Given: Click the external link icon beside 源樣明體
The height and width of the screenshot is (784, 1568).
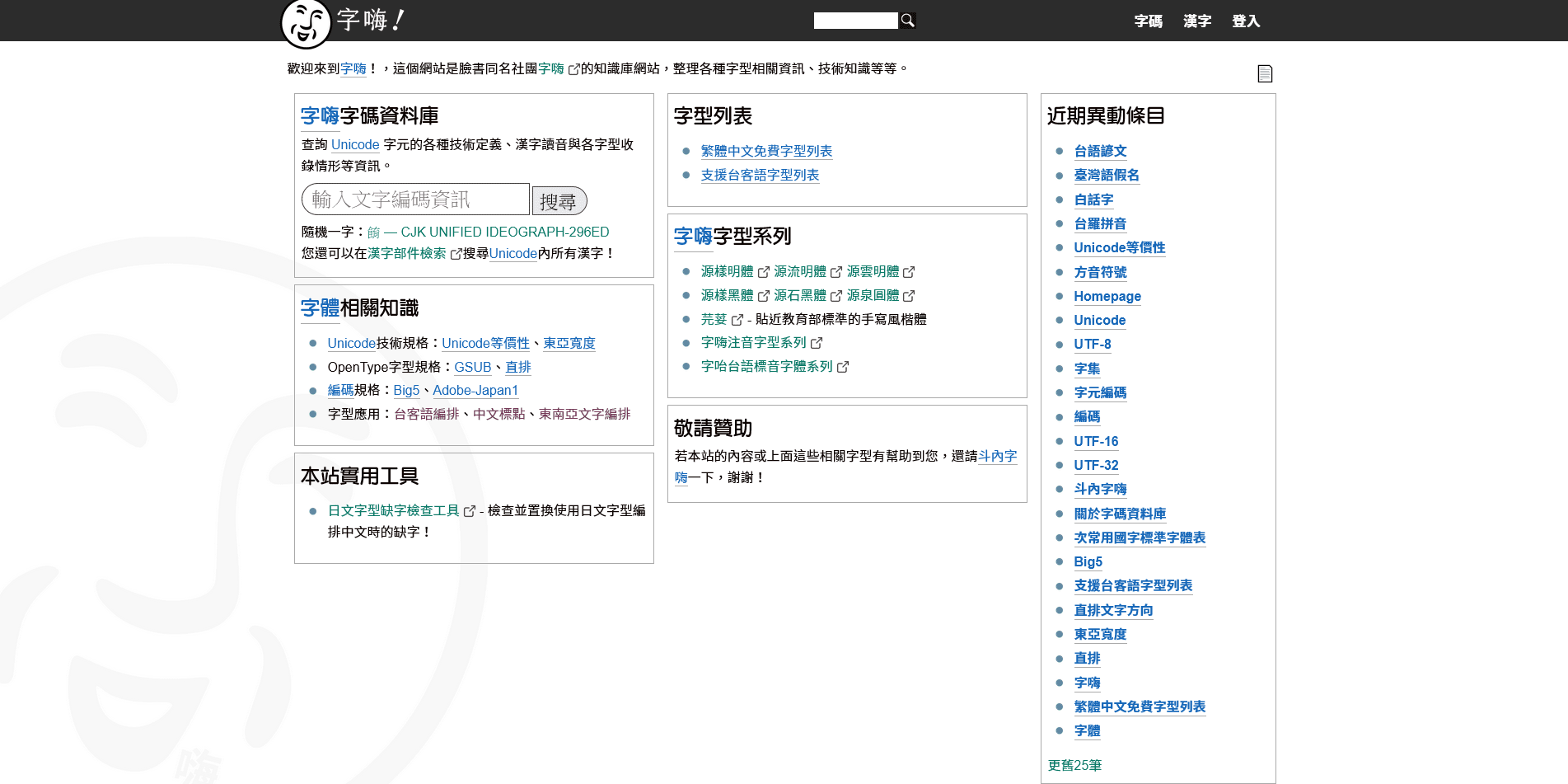Looking at the screenshot, I should click(x=765, y=271).
